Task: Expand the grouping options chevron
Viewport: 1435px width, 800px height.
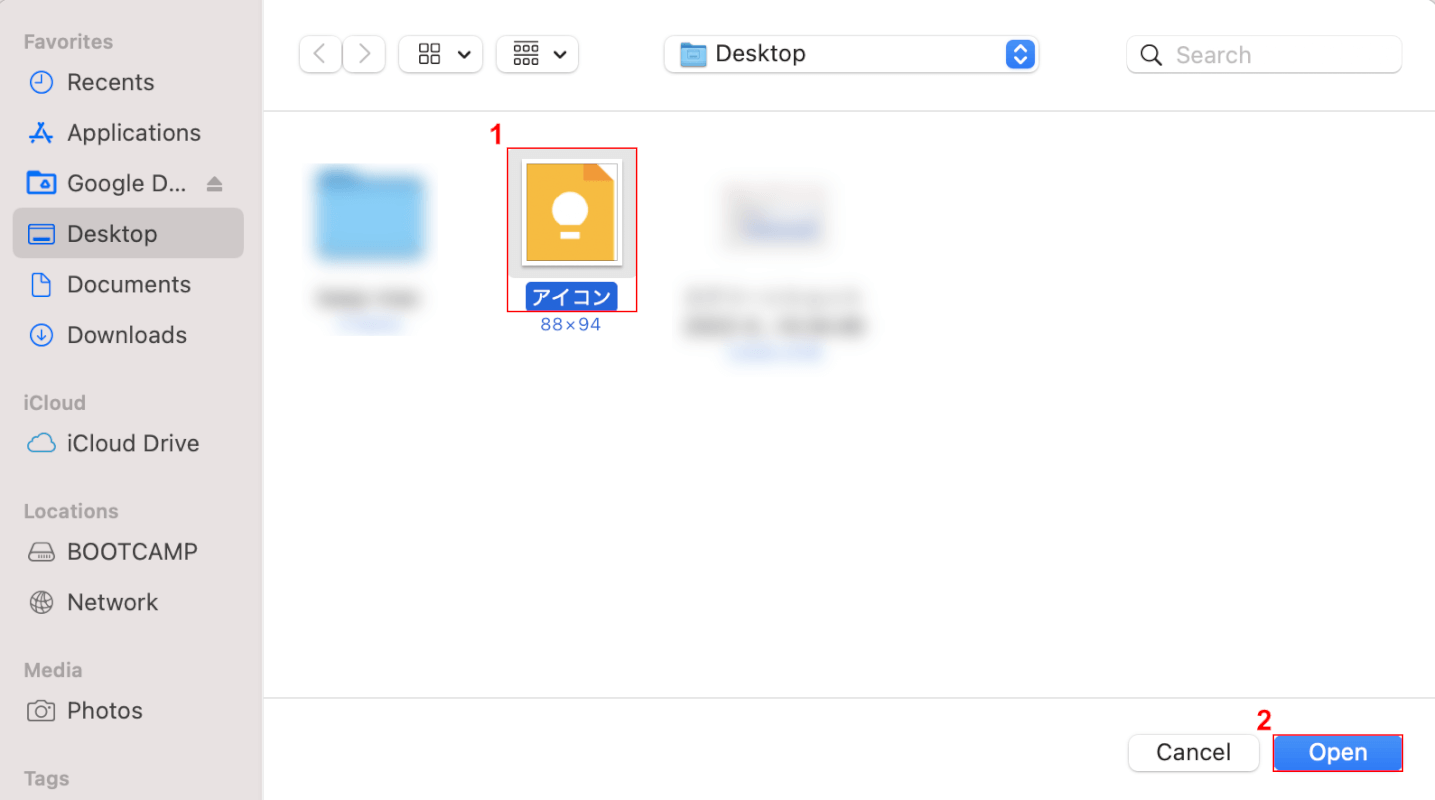Action: tap(560, 54)
